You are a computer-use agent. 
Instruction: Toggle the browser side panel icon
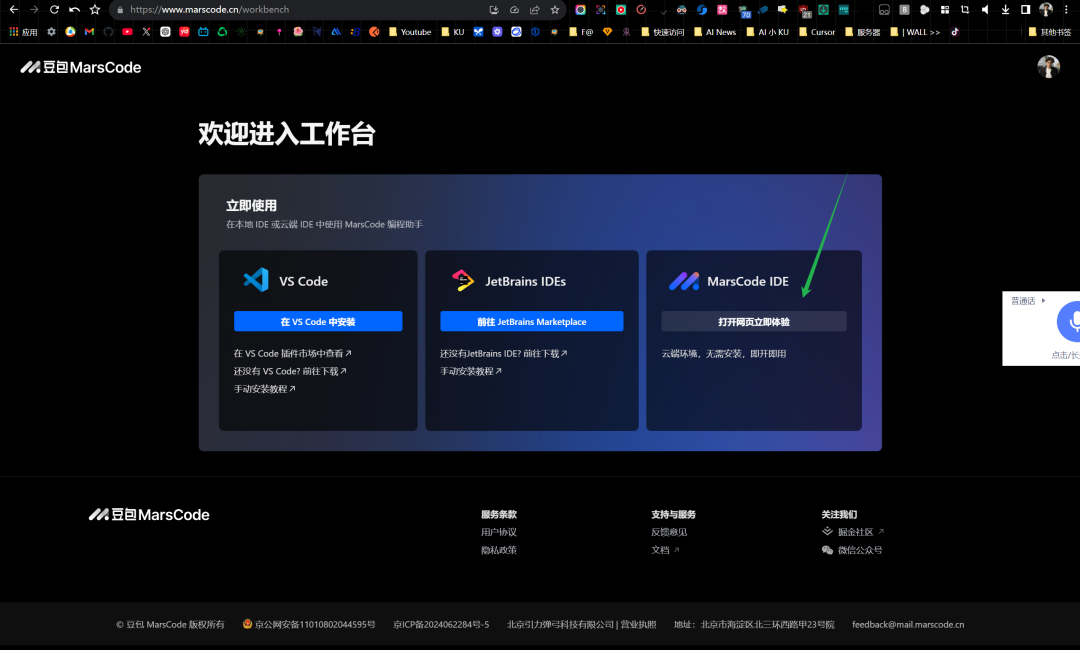point(1026,10)
